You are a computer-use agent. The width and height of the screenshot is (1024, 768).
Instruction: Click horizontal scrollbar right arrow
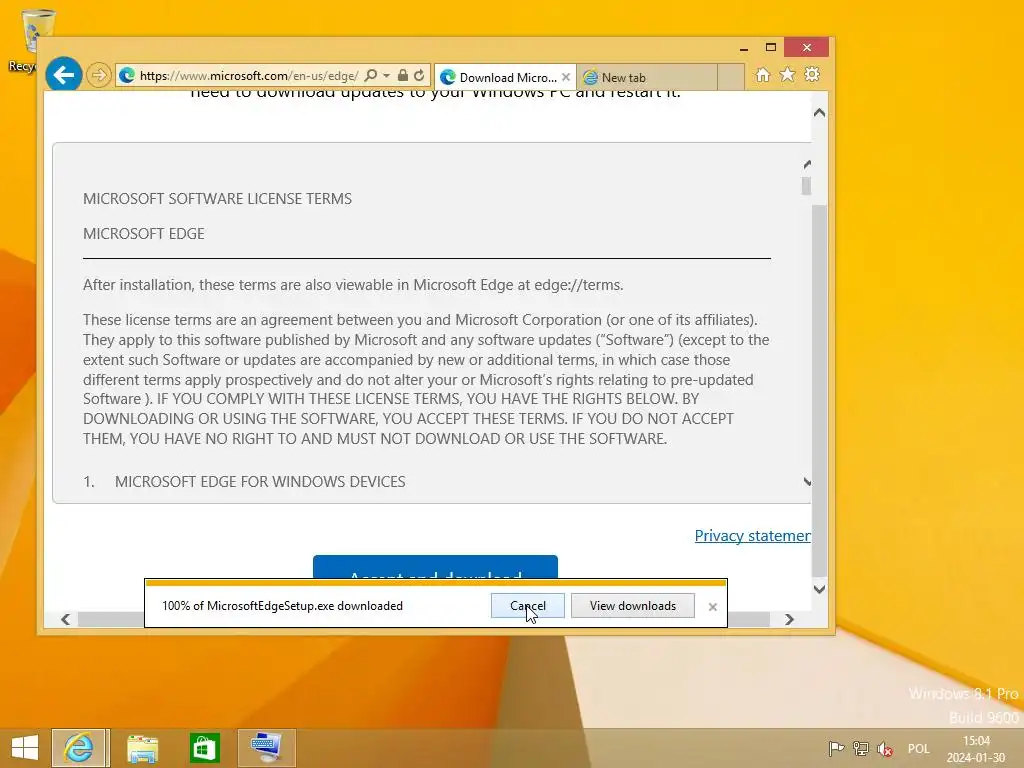[x=789, y=619]
